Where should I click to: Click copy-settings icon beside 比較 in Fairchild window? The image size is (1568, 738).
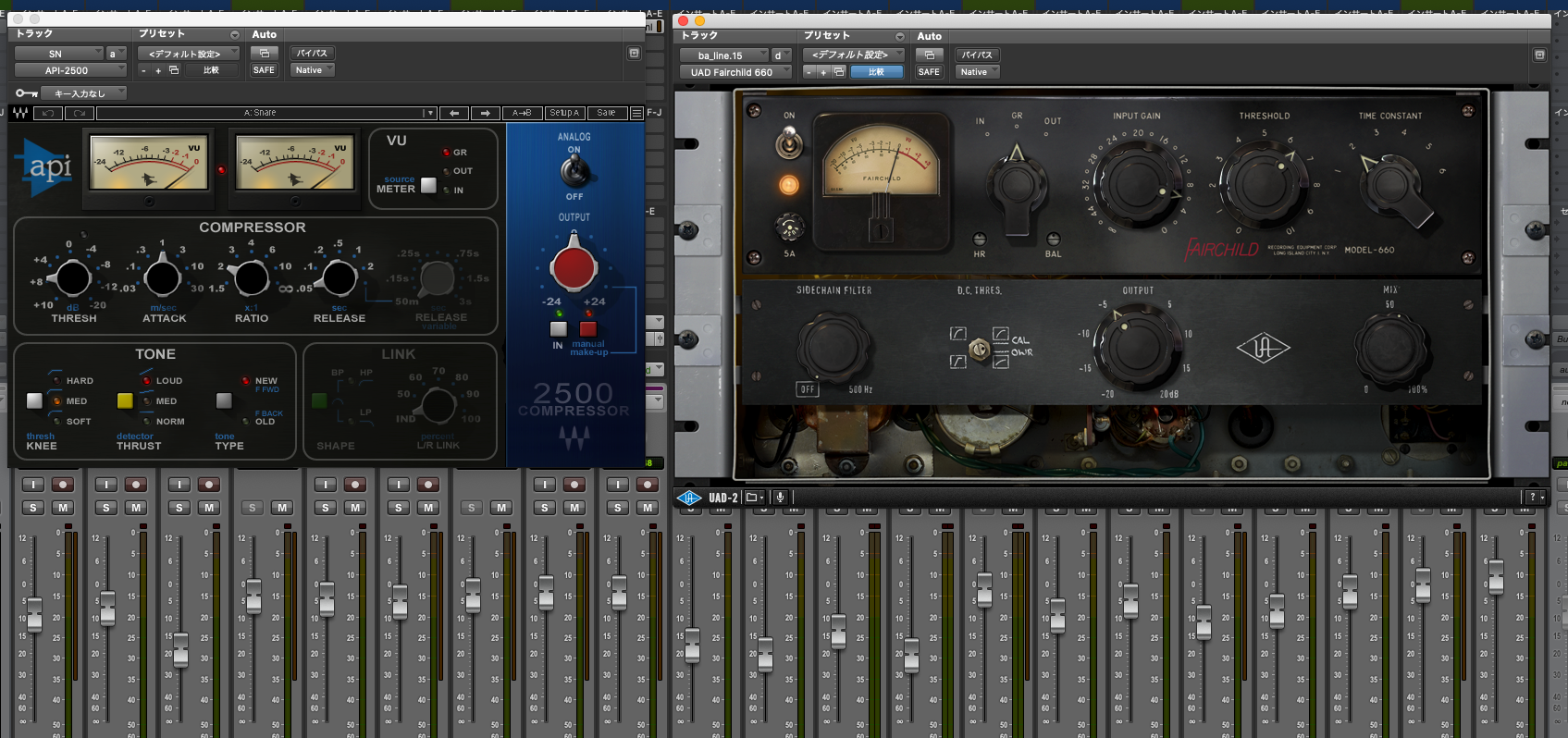(x=839, y=71)
